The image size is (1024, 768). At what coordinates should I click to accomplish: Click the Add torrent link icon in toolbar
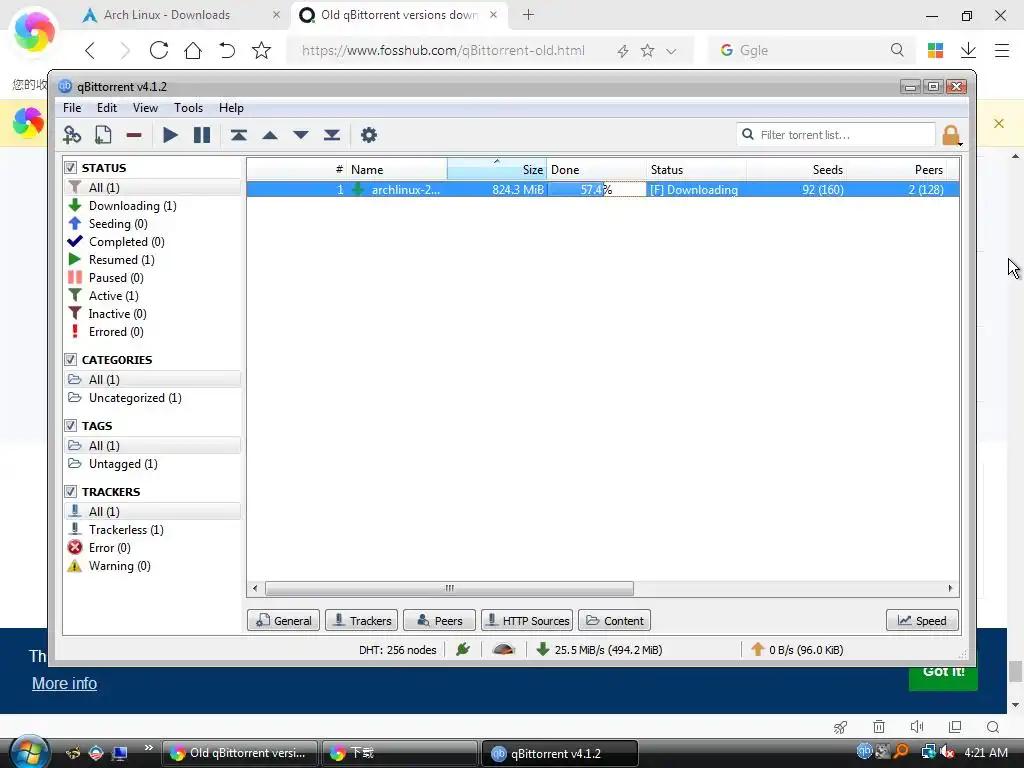72,135
